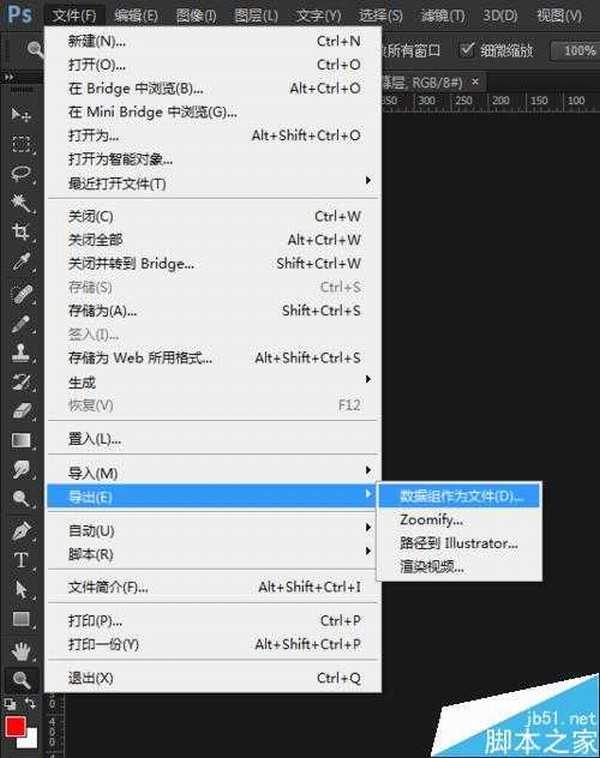Open the 视图(V) menu

tap(559, 16)
